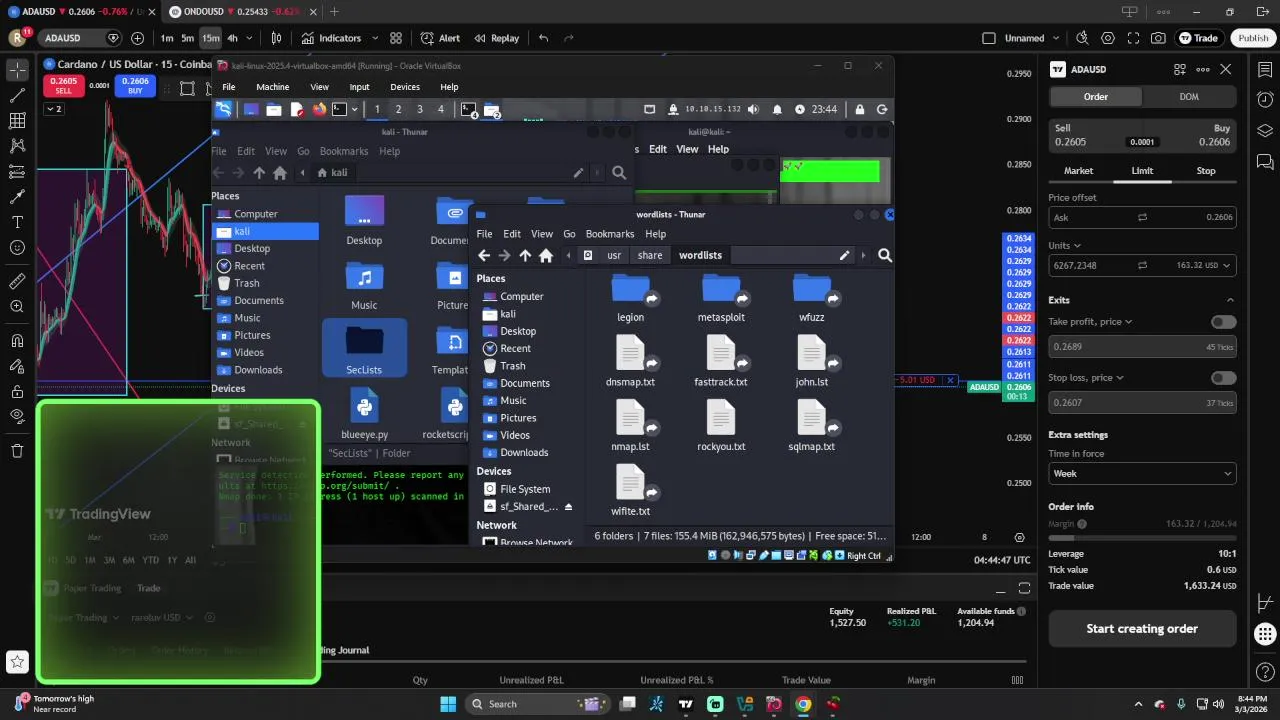Undo the last chart action
Image resolution: width=1280 pixels, height=720 pixels.
click(x=543, y=38)
